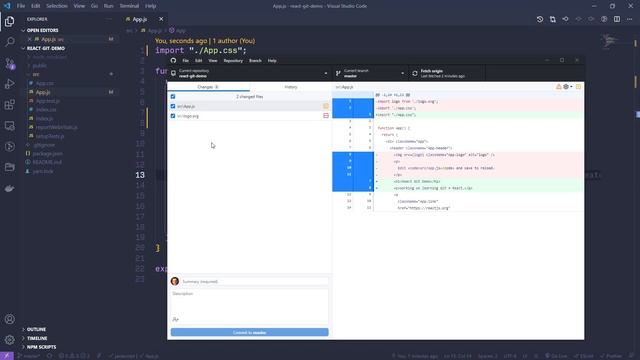Click deleted status icon for src/logo.svg

click(326, 116)
